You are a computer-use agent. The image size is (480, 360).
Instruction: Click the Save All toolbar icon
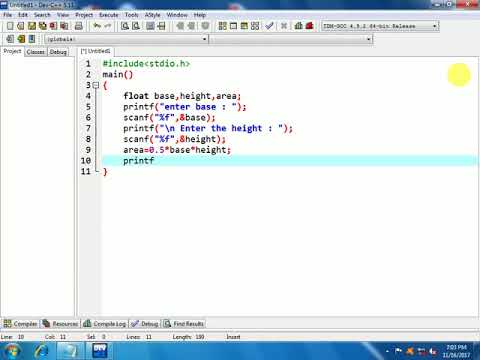(43, 26)
